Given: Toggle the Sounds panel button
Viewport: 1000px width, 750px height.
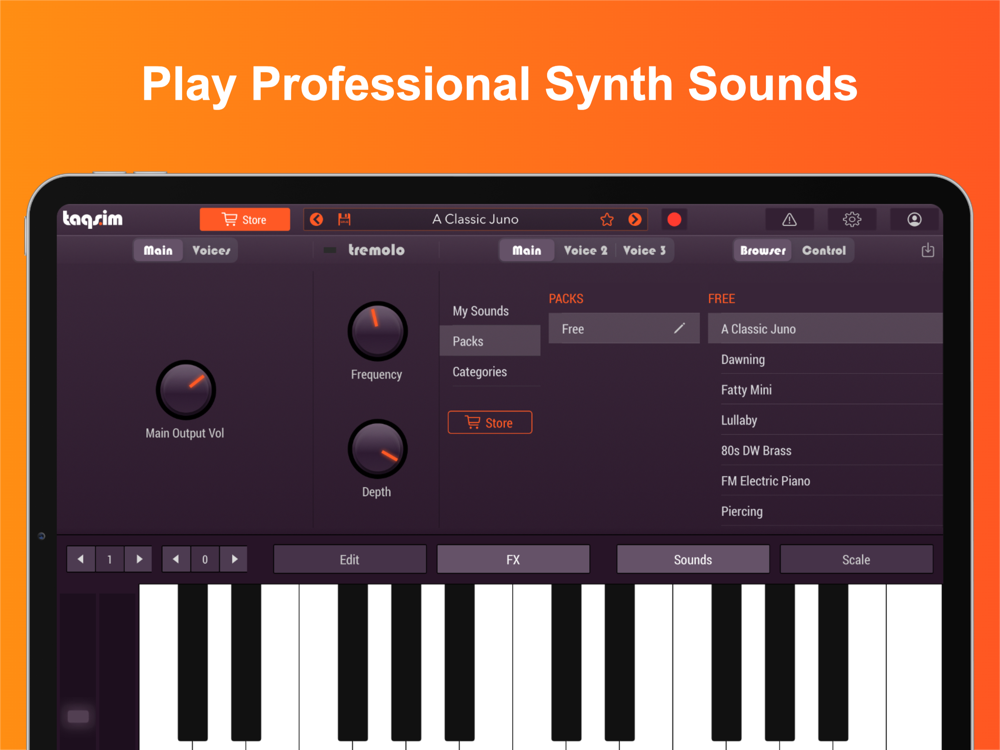Looking at the screenshot, I should tap(693, 559).
